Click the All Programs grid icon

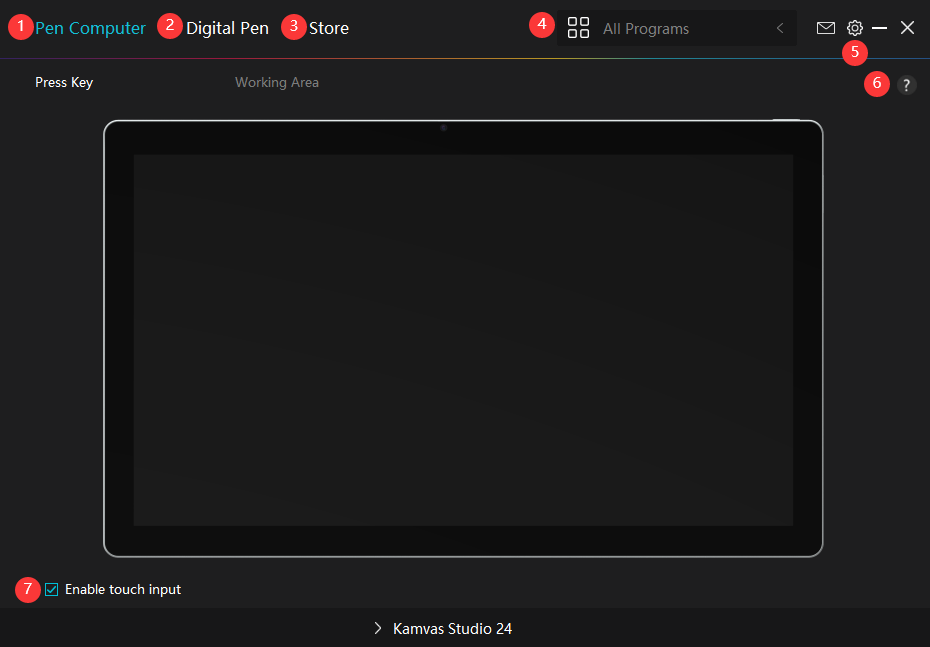click(x=578, y=28)
